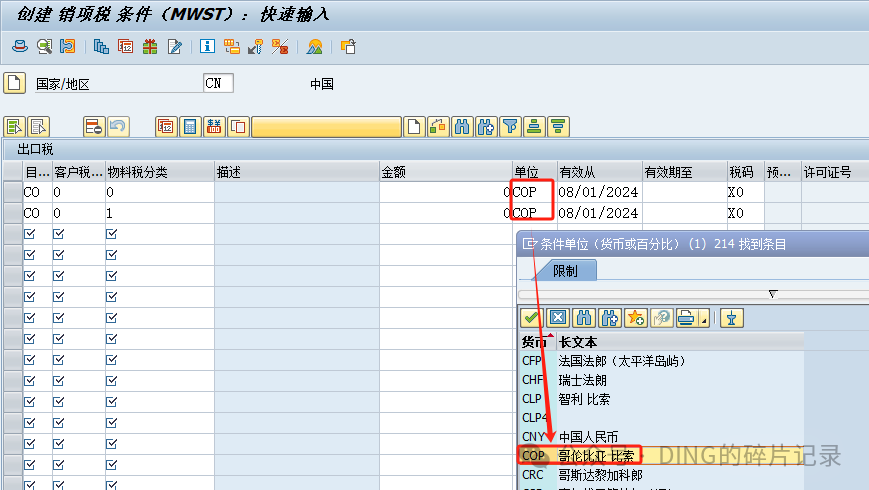This screenshot has width=869, height=490.
Task: Click the blue stacked-pages toolbar icon
Action: coord(101,47)
